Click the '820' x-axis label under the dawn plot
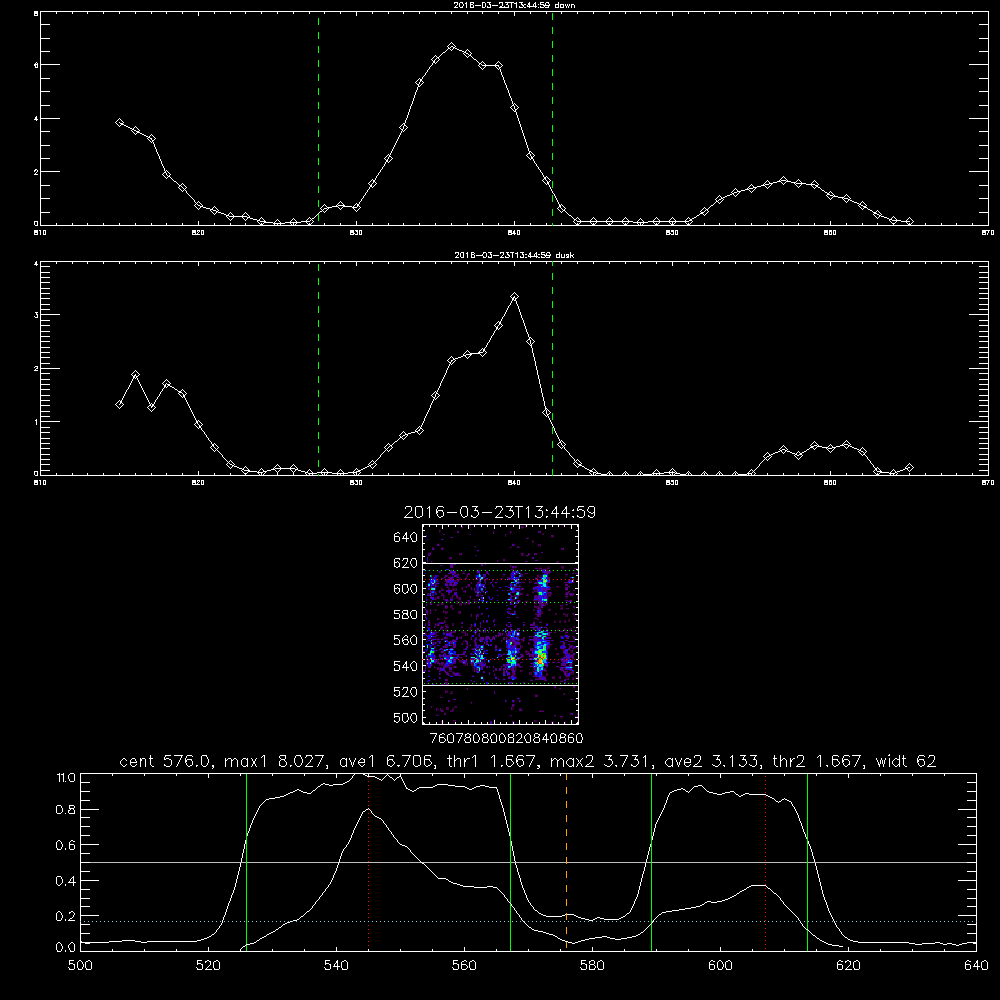 pos(198,233)
